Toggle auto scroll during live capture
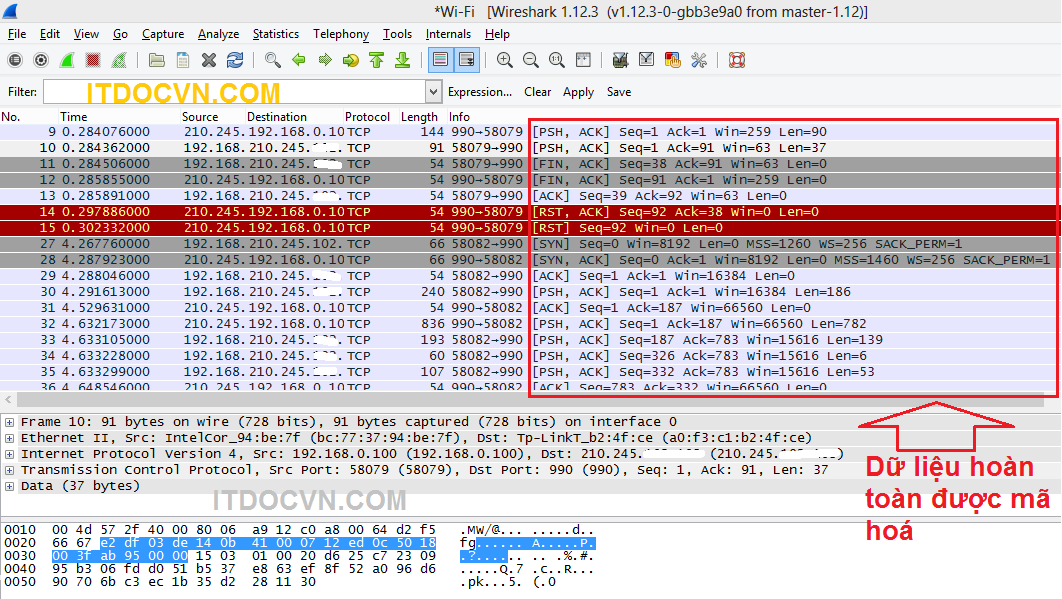Image resolution: width=1062 pixels, height=599 pixels. point(466,60)
